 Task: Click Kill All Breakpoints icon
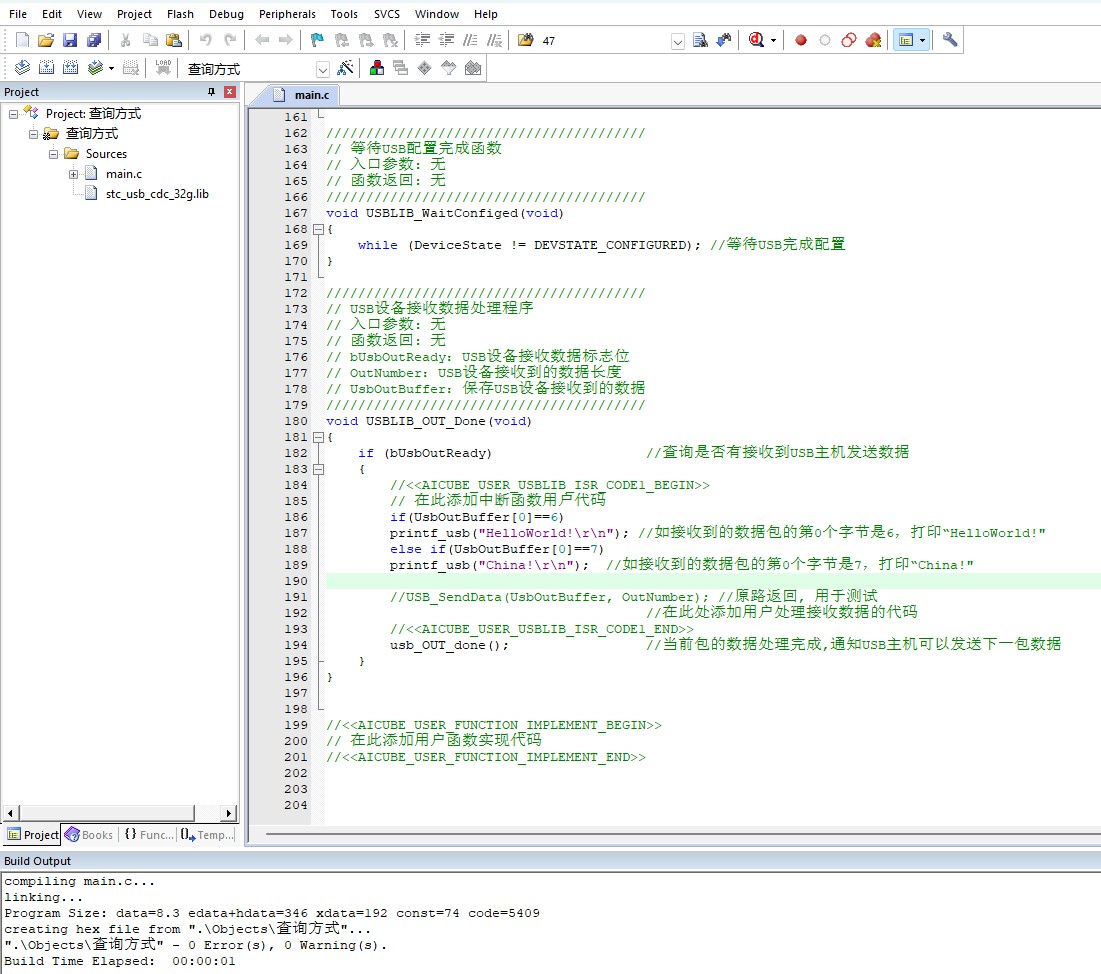873,40
